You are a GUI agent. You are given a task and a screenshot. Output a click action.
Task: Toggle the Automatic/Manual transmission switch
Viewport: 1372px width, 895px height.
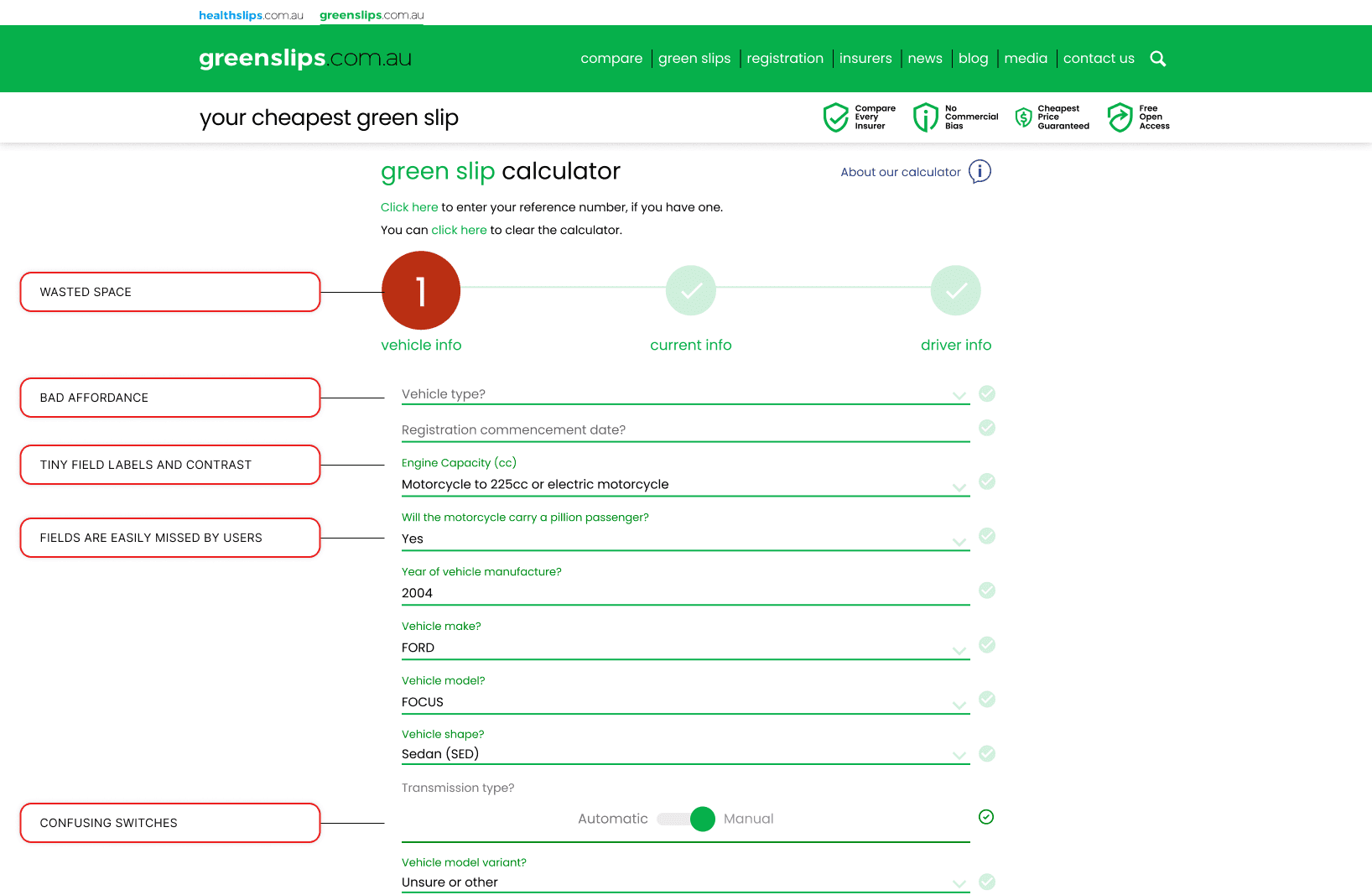coord(686,819)
